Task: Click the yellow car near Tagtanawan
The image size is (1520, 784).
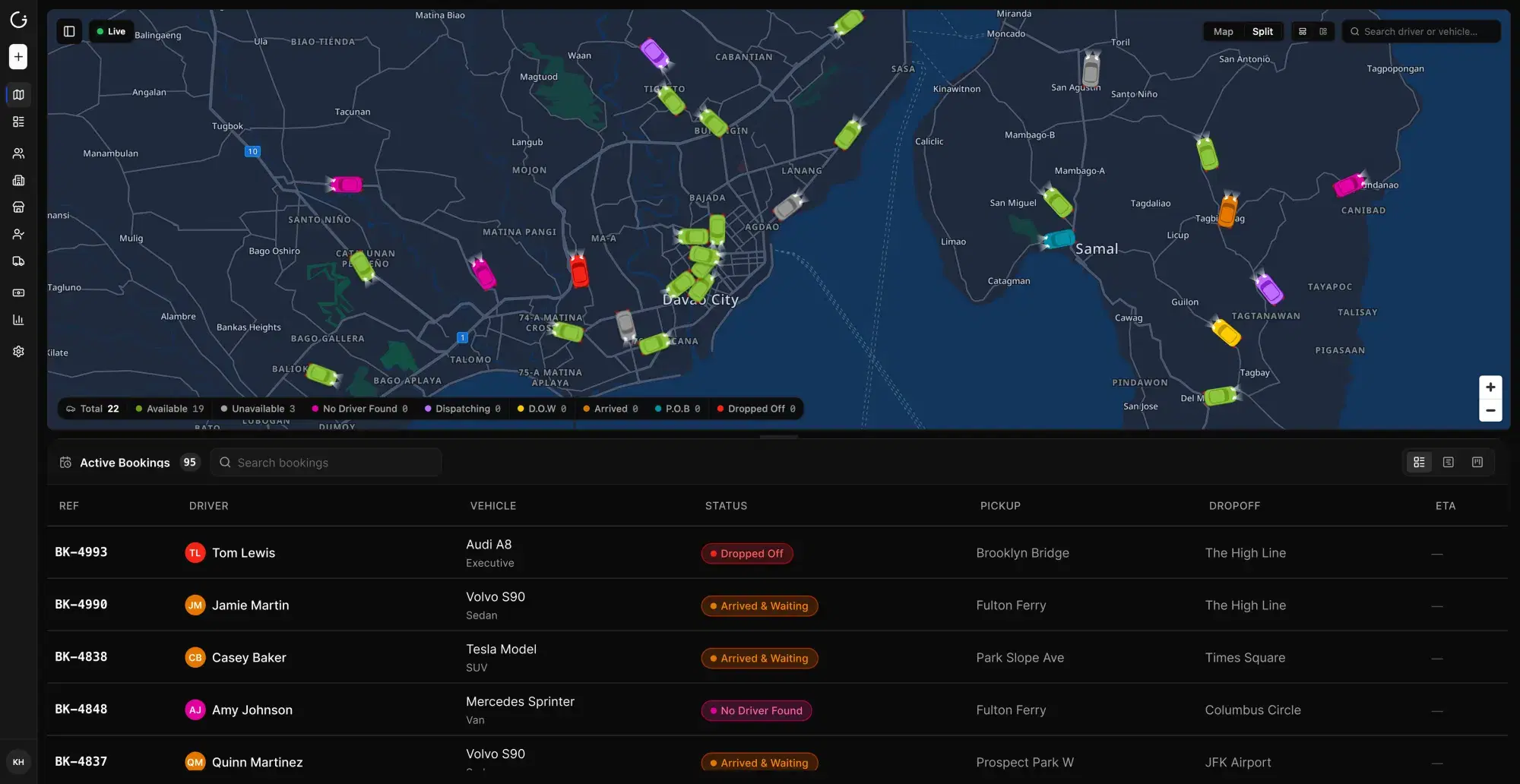Action: 1225,332
